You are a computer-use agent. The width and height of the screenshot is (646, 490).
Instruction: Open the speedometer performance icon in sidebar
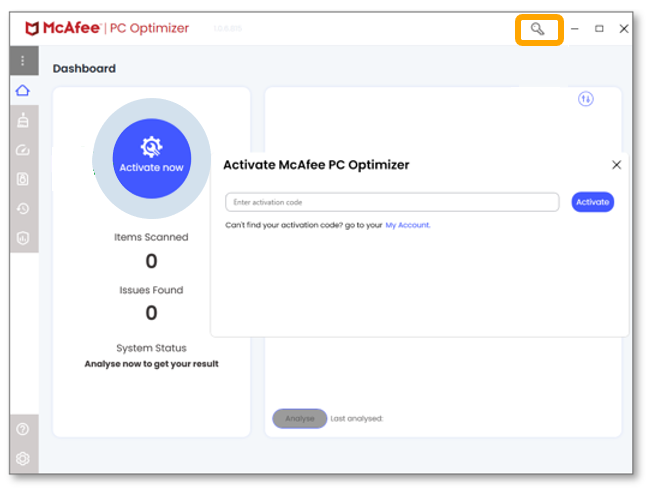(23, 150)
